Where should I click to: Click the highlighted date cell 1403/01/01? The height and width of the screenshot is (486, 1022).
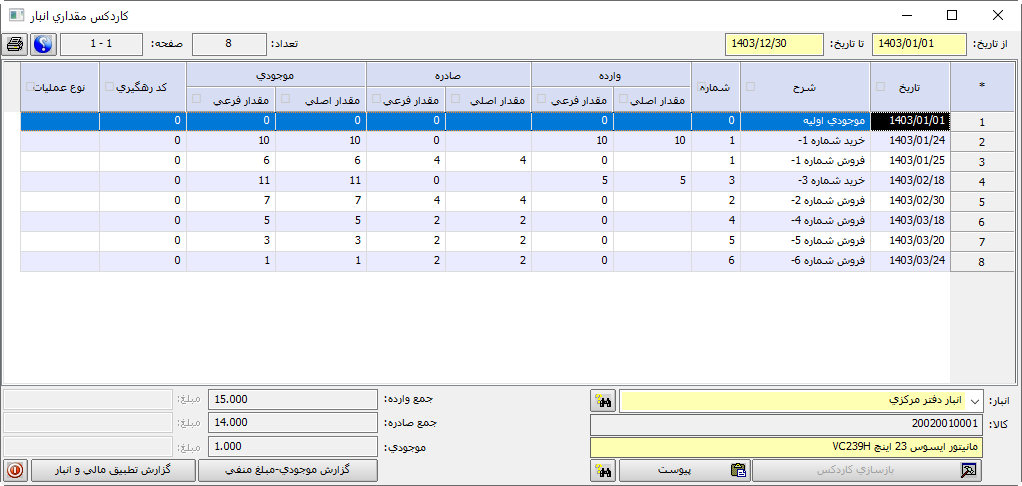[910, 122]
